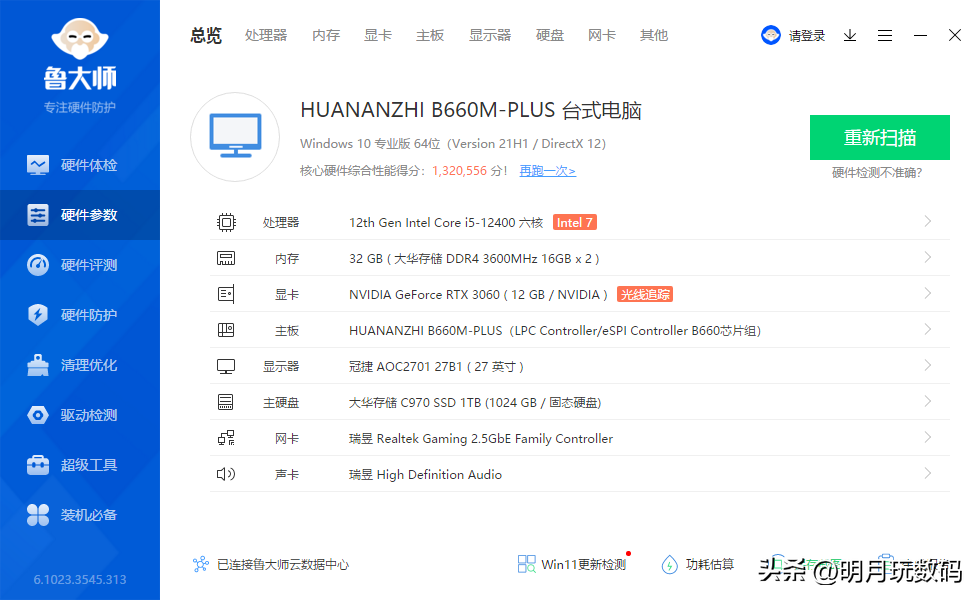Viewport: 980px width, 600px height.
Task: Expand the 显卡 RTX 3060 row chevron
Action: pyautogui.click(x=928, y=293)
